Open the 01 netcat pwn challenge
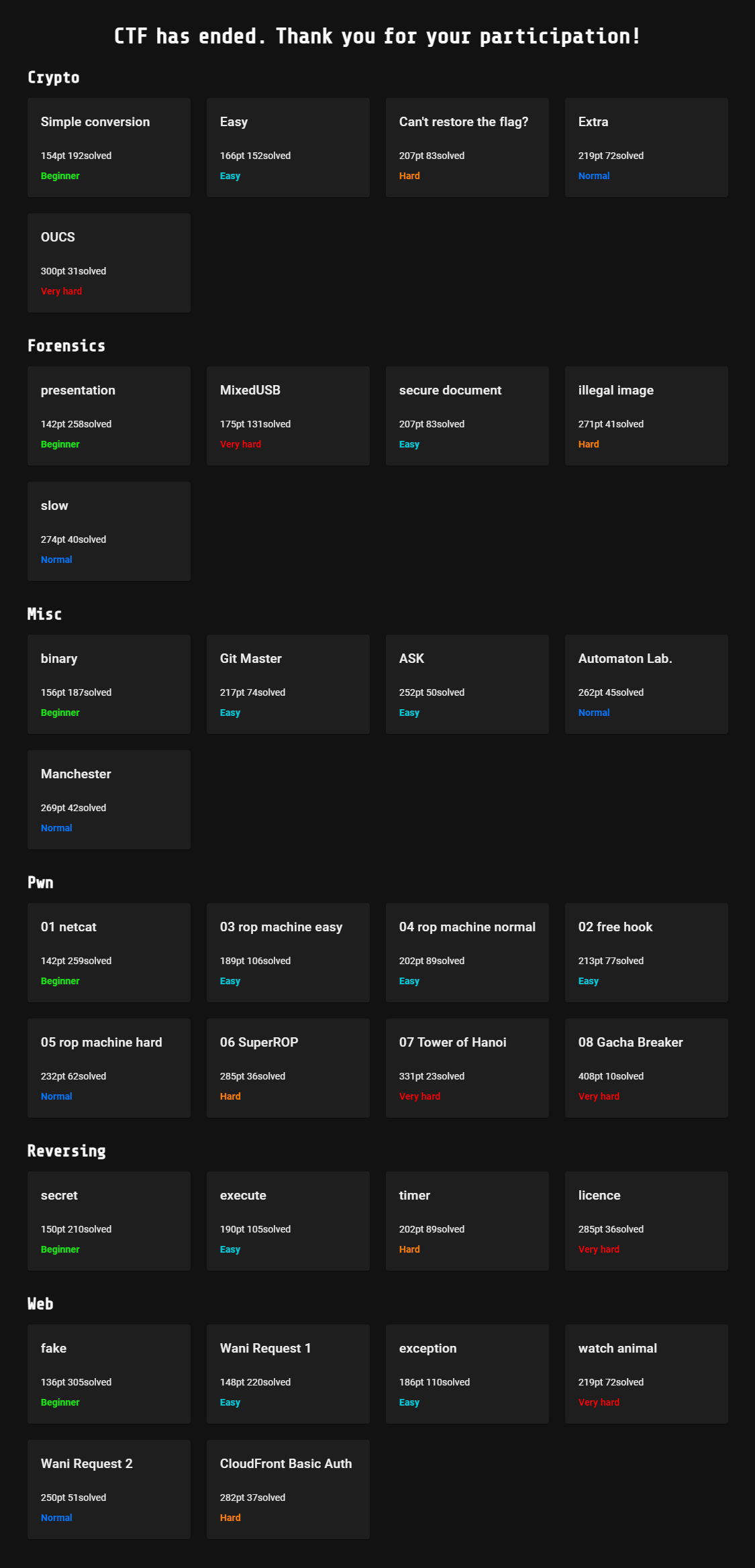The width and height of the screenshot is (755, 1568). coord(109,953)
